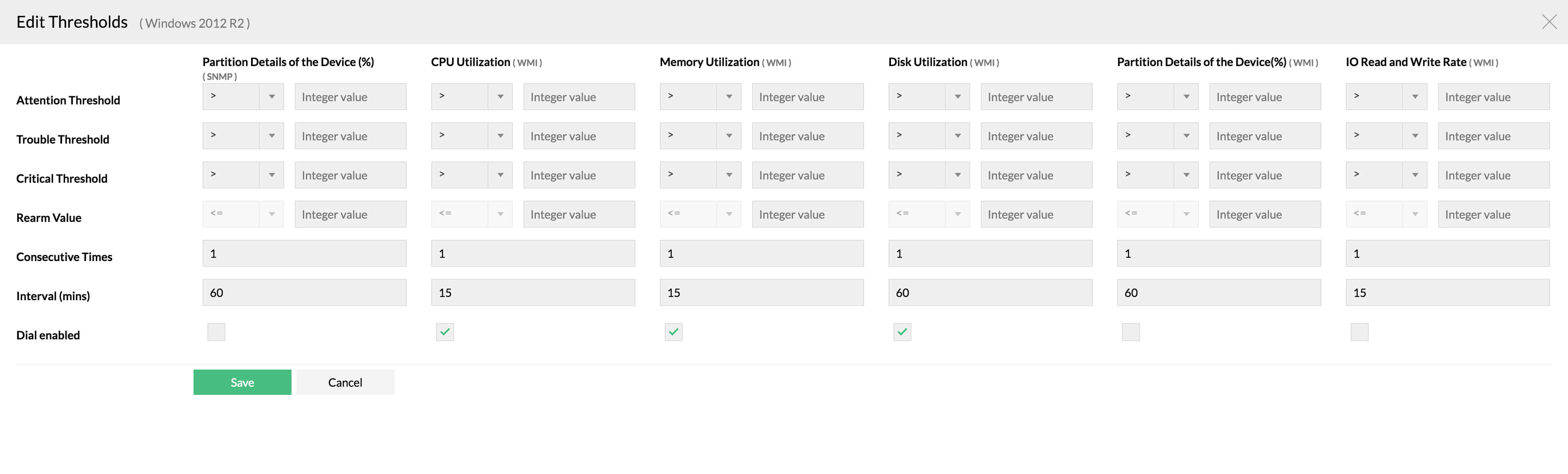Uncheck the Dial enabled box under Memory Utilization

[673, 332]
